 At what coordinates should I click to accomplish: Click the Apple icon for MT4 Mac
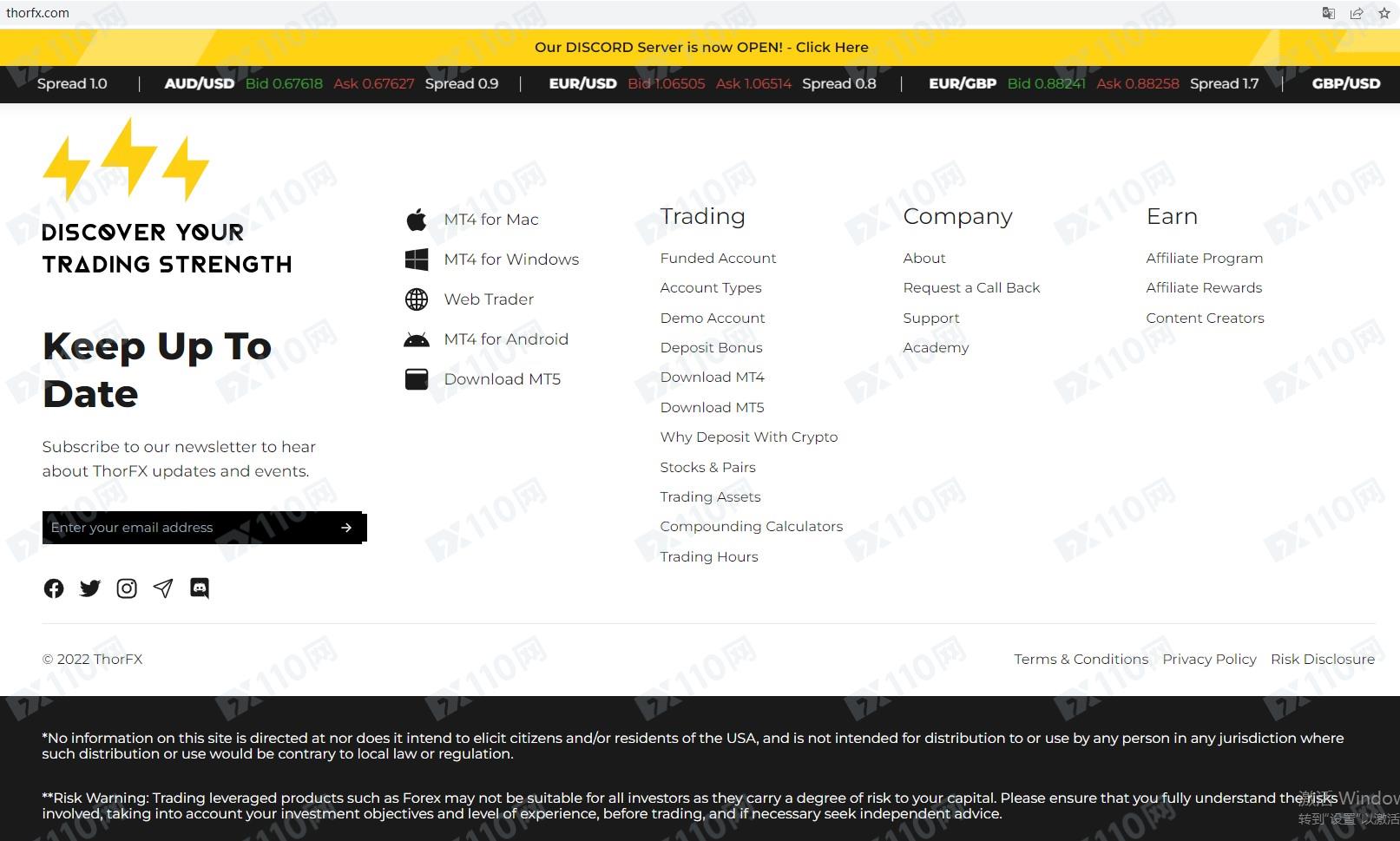(x=417, y=220)
